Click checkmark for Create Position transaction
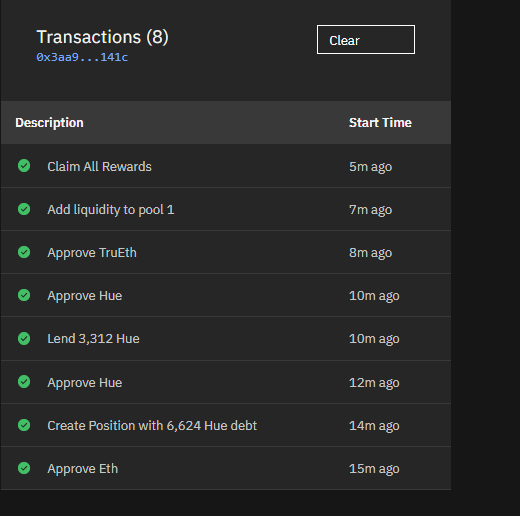 click(24, 425)
